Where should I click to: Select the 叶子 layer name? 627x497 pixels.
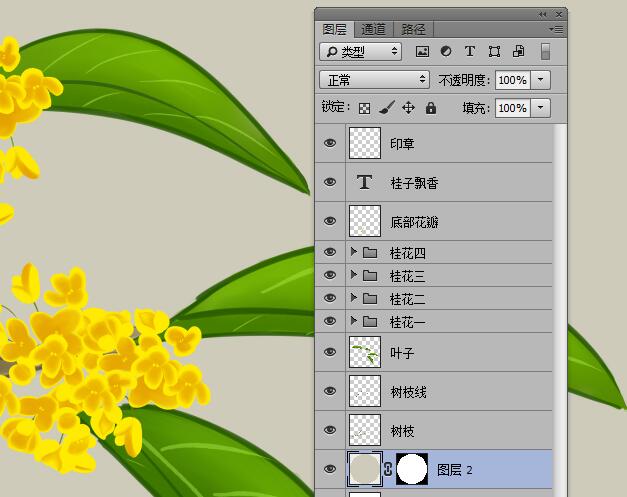pos(402,353)
